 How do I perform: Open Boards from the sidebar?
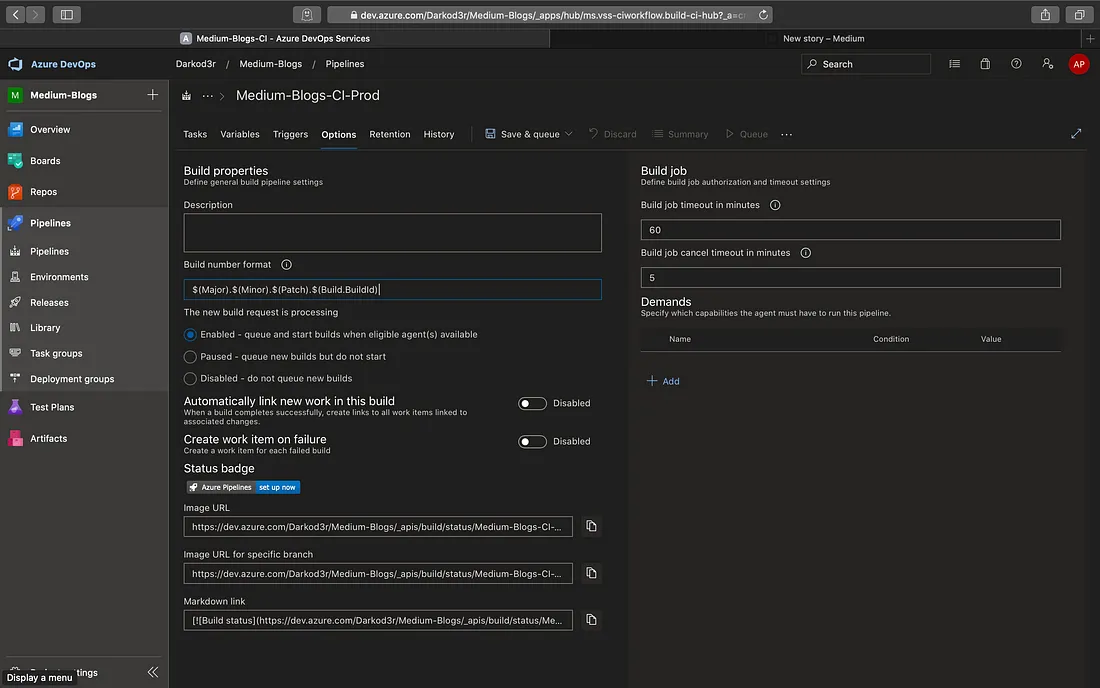coord(45,161)
